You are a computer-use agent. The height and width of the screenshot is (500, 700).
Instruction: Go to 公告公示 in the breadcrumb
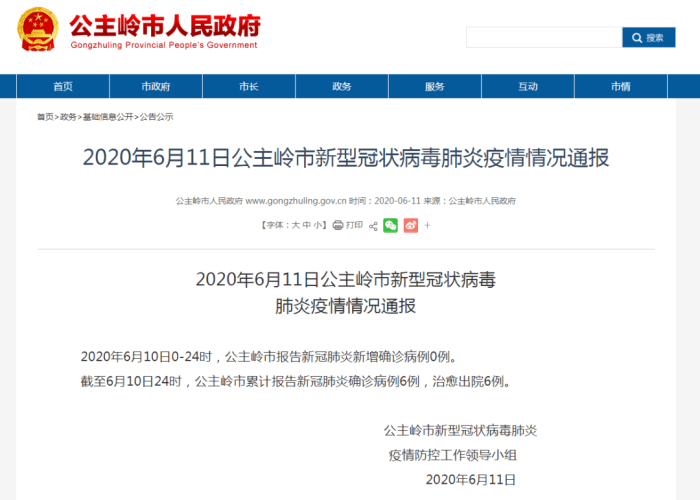point(156,117)
